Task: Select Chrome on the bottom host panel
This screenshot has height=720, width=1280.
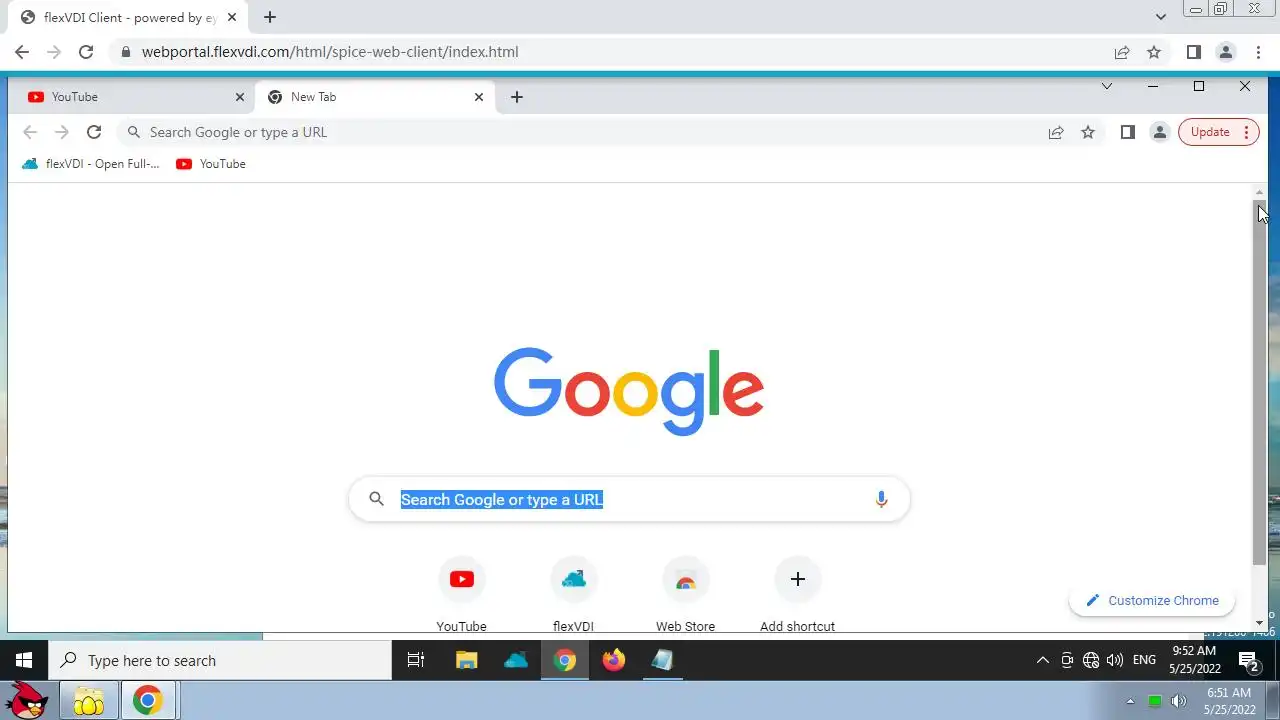Action: point(148,701)
